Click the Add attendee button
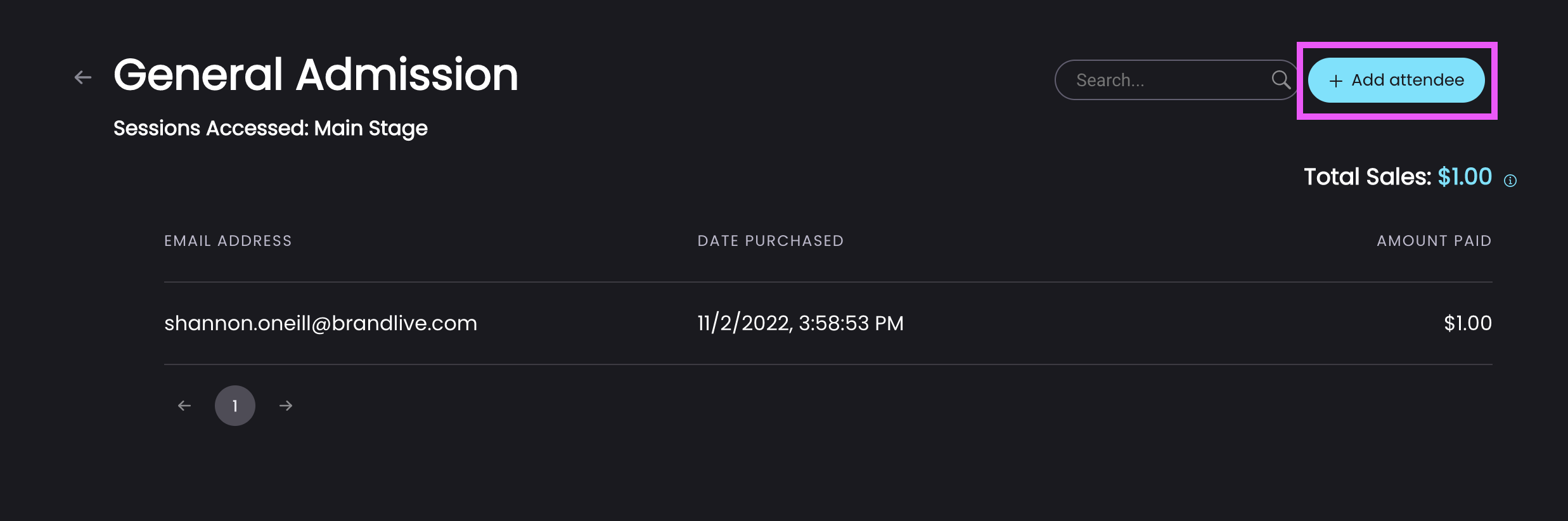1568x521 pixels. [1396, 80]
